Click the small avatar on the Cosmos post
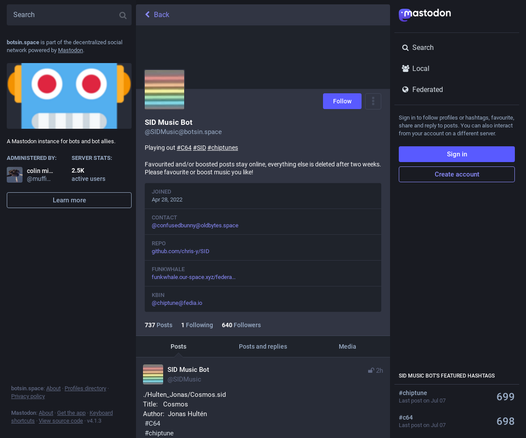Image resolution: width=526 pixels, height=438 pixels. point(153,374)
